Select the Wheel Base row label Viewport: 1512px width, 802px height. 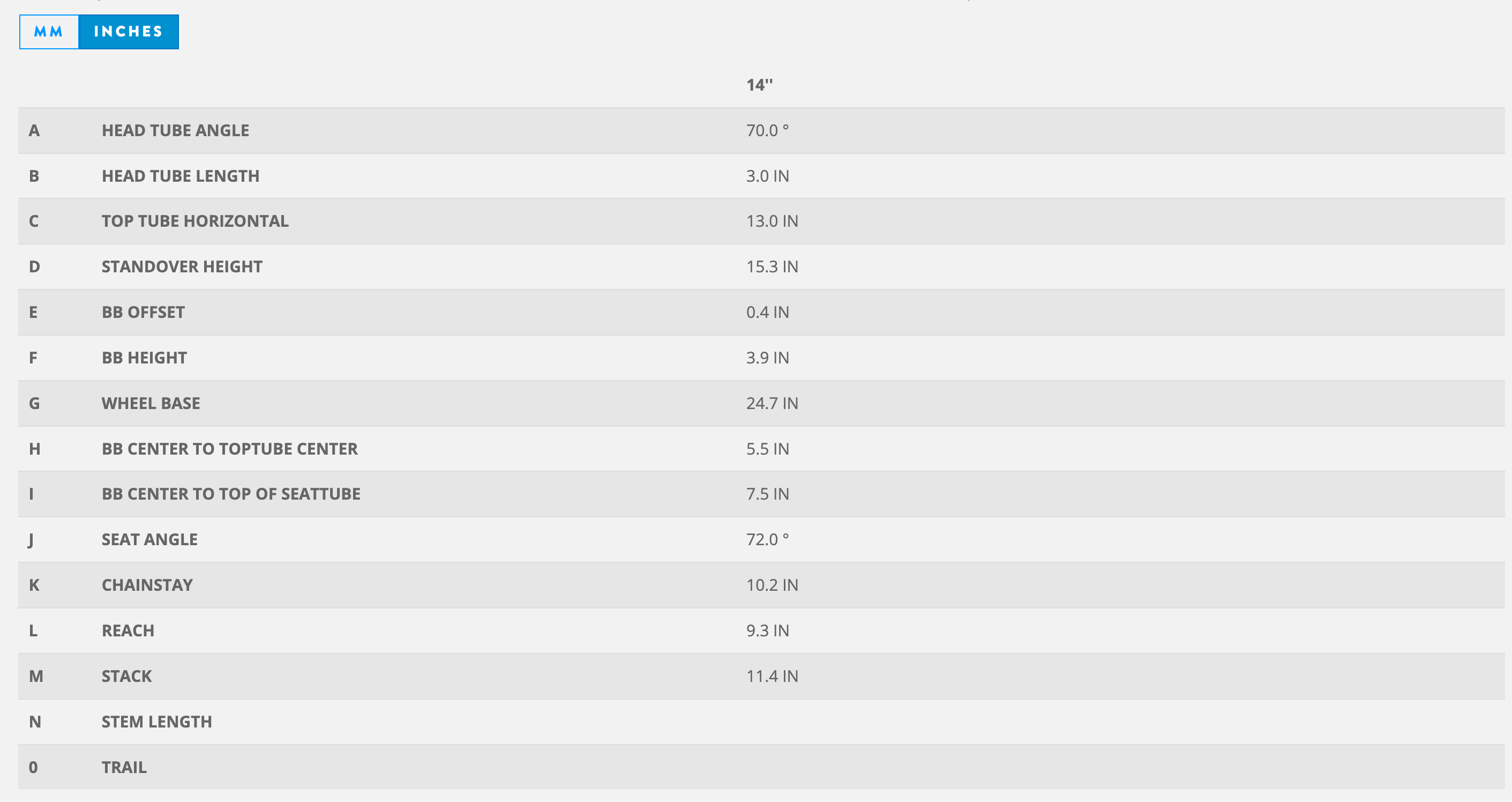pos(151,403)
